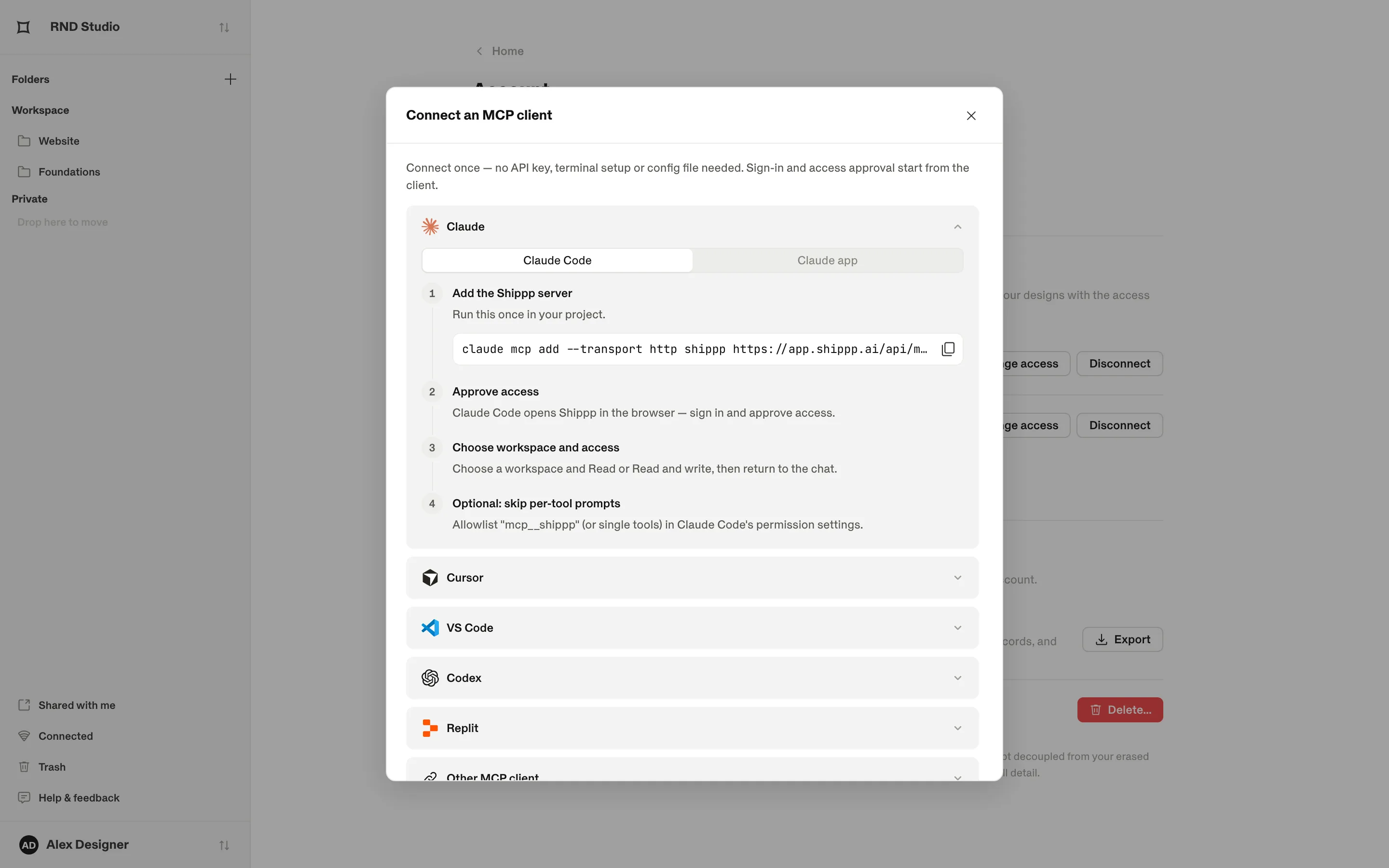Image resolution: width=1389 pixels, height=868 pixels.
Task: Open the Foundations folder
Action: [125, 172]
